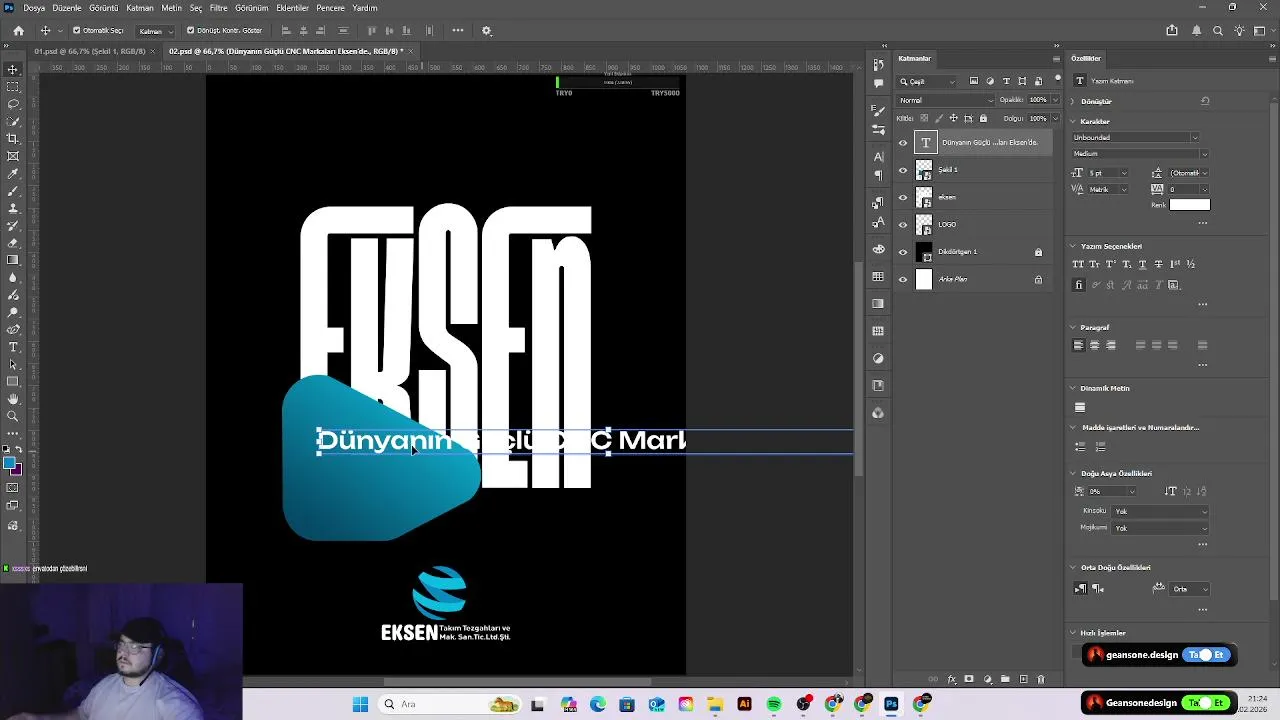
Task: Open the Pencere menu
Action: pos(330,8)
